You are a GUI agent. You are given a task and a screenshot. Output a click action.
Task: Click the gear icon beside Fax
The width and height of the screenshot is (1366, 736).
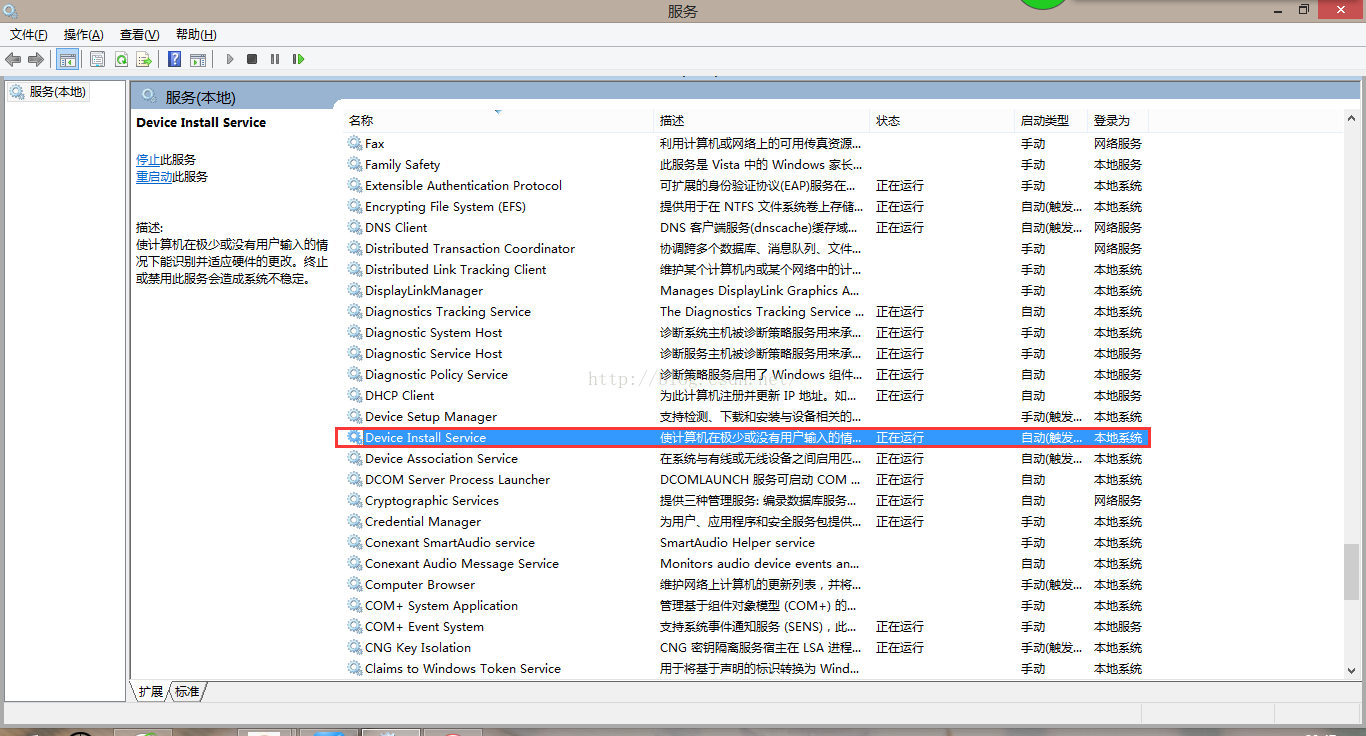click(x=355, y=143)
